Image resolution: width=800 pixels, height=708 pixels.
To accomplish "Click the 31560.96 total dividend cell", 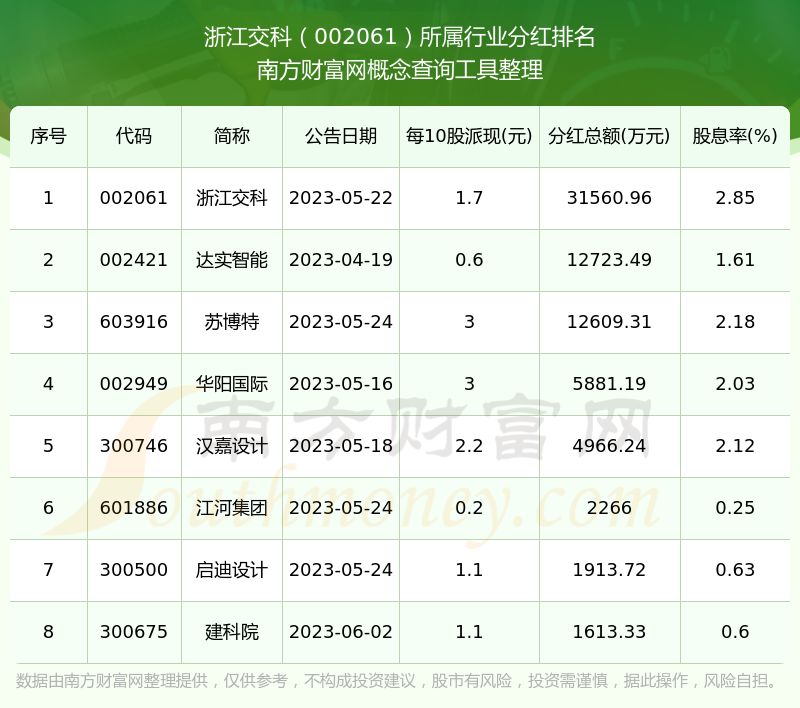I will coord(609,198).
